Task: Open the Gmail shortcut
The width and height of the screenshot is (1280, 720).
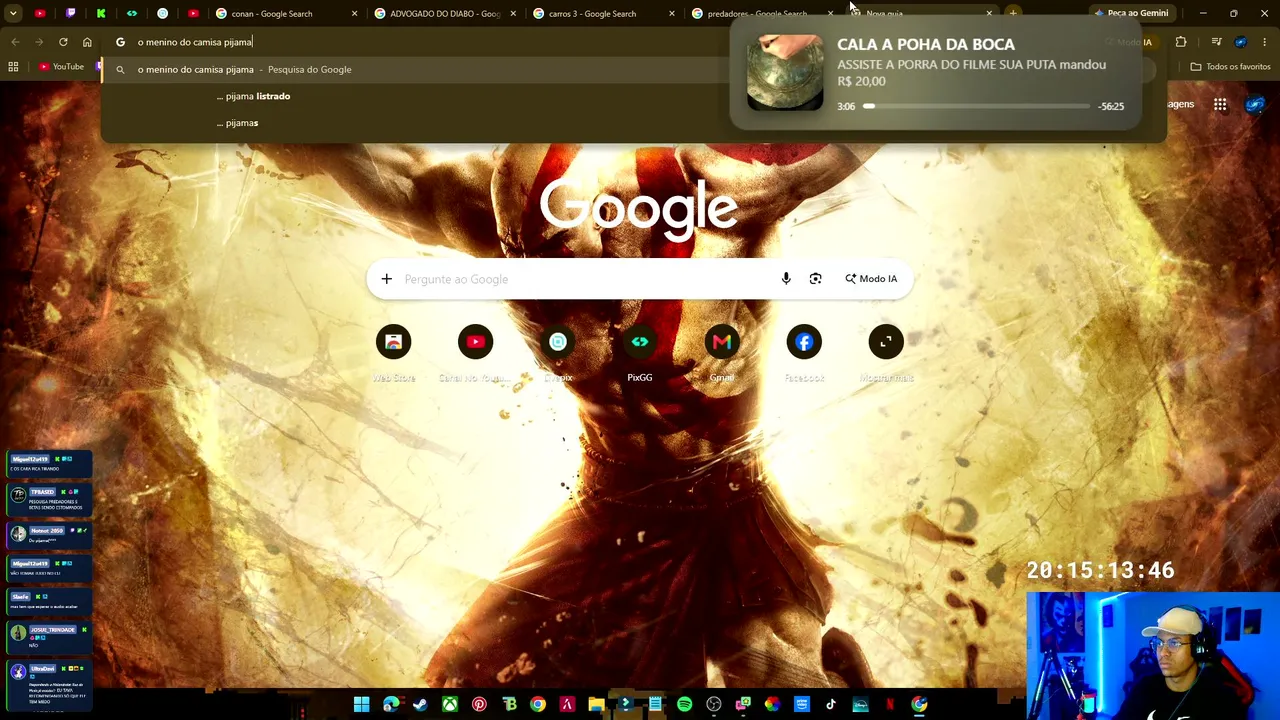Action: tap(722, 343)
